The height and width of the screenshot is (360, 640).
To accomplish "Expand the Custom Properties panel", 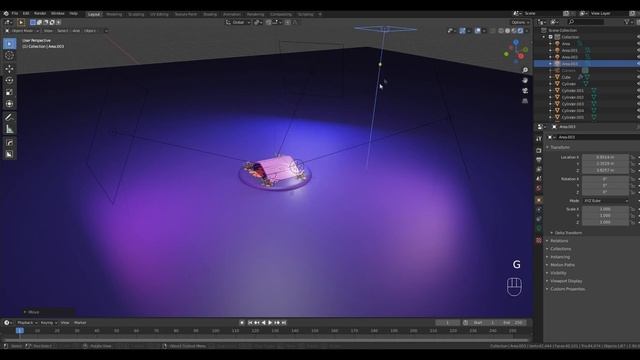I will [x=567, y=289].
